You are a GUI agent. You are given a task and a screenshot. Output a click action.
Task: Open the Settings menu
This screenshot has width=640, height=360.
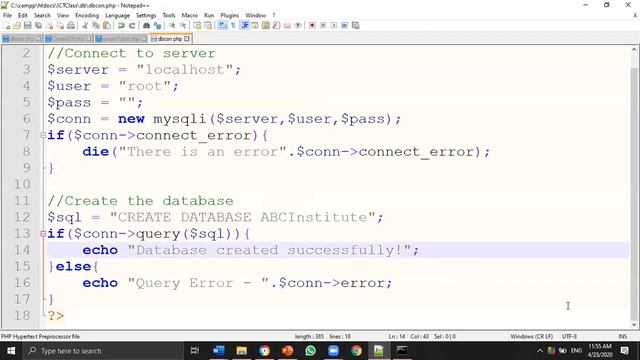point(146,15)
